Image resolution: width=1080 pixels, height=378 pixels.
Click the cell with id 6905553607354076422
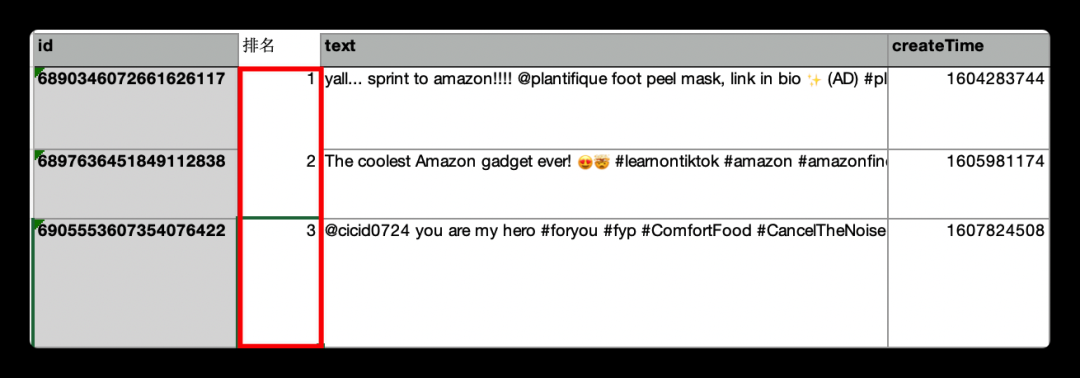135,282
